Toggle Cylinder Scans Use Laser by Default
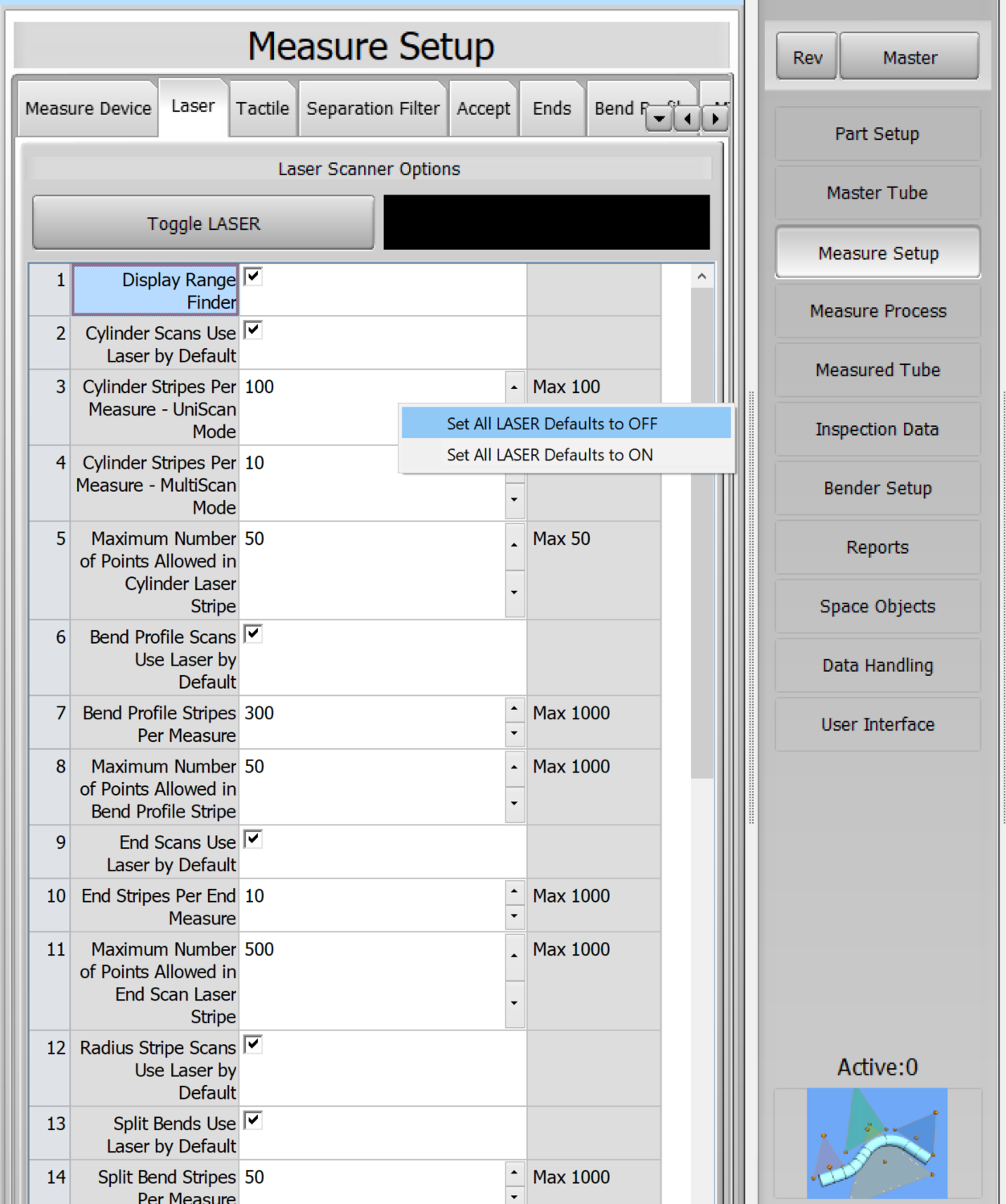 point(253,330)
